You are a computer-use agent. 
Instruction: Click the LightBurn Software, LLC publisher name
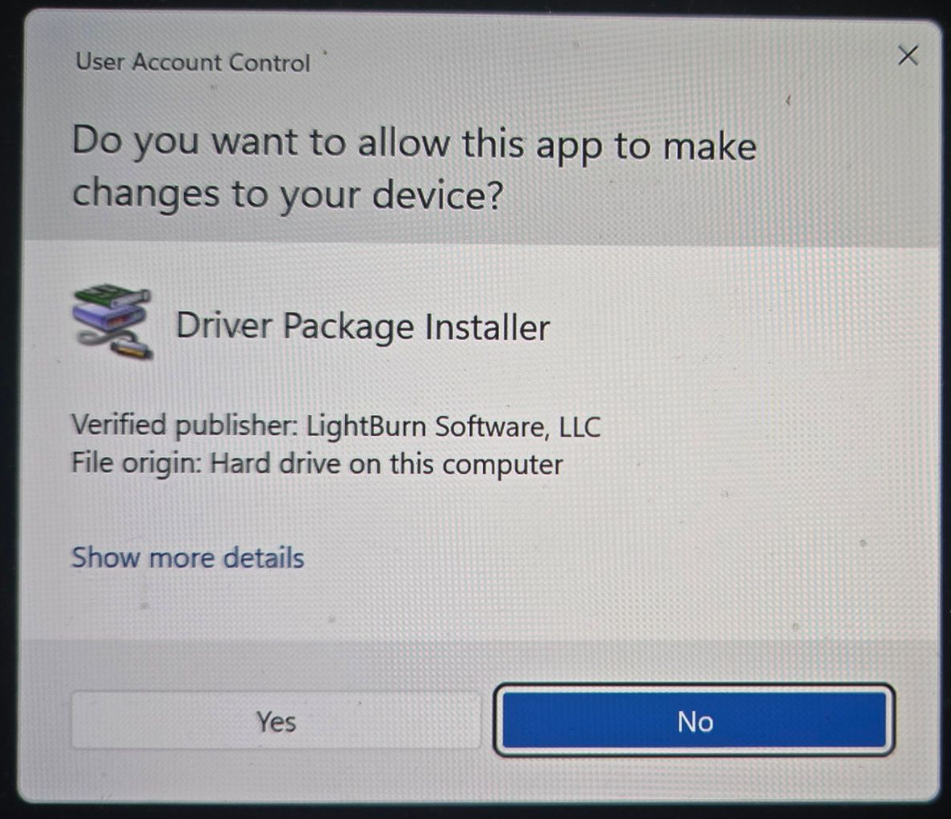pos(453,426)
